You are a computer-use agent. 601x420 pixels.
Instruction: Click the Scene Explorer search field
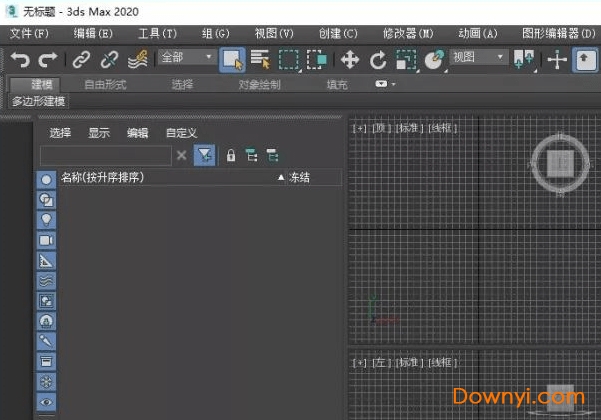[105, 155]
